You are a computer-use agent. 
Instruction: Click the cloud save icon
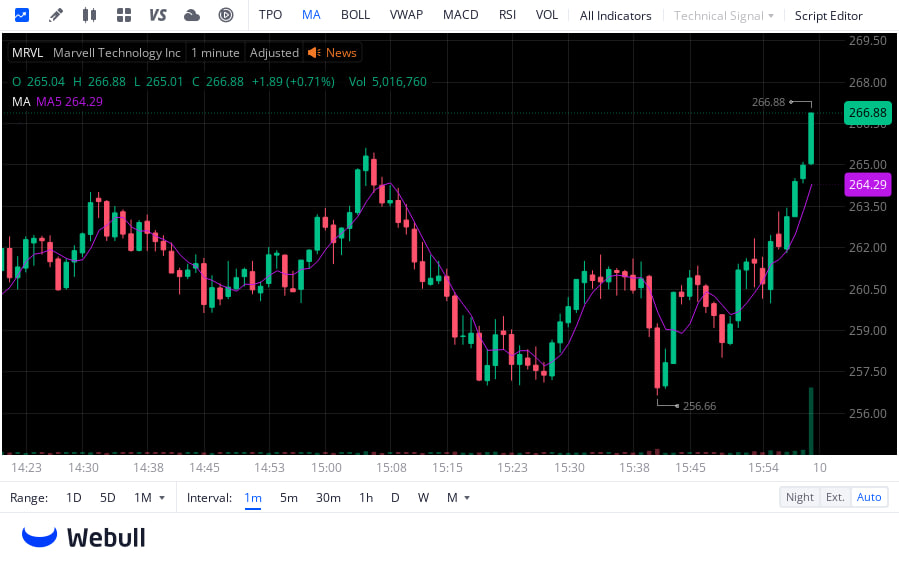(x=191, y=15)
